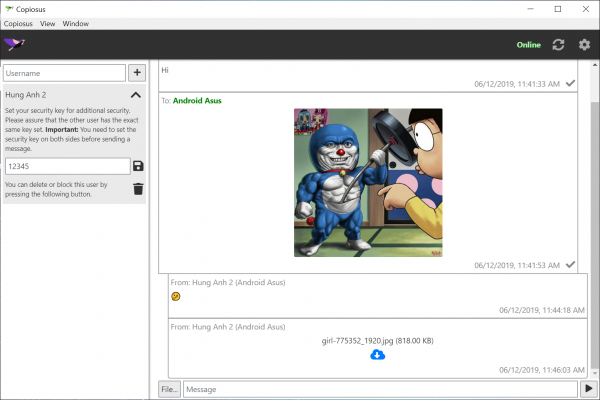
Task: Close the Copiosus window
Action: coord(586,9)
